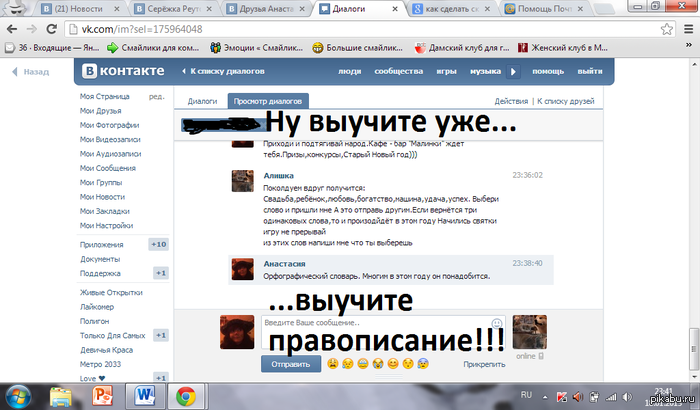Click ред. next to Моя Страница

pos(157,96)
